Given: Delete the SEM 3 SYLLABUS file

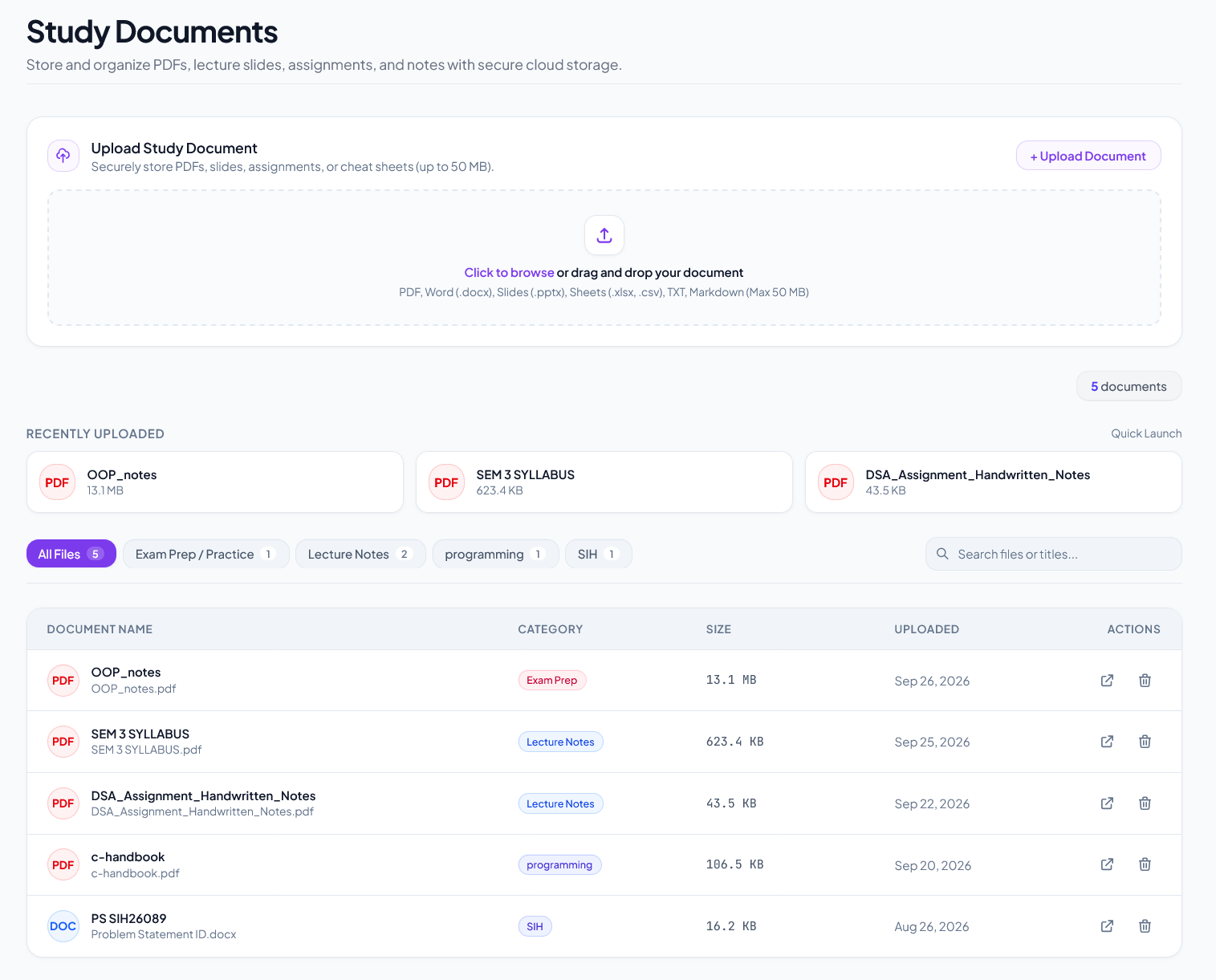Looking at the screenshot, I should pyautogui.click(x=1145, y=742).
